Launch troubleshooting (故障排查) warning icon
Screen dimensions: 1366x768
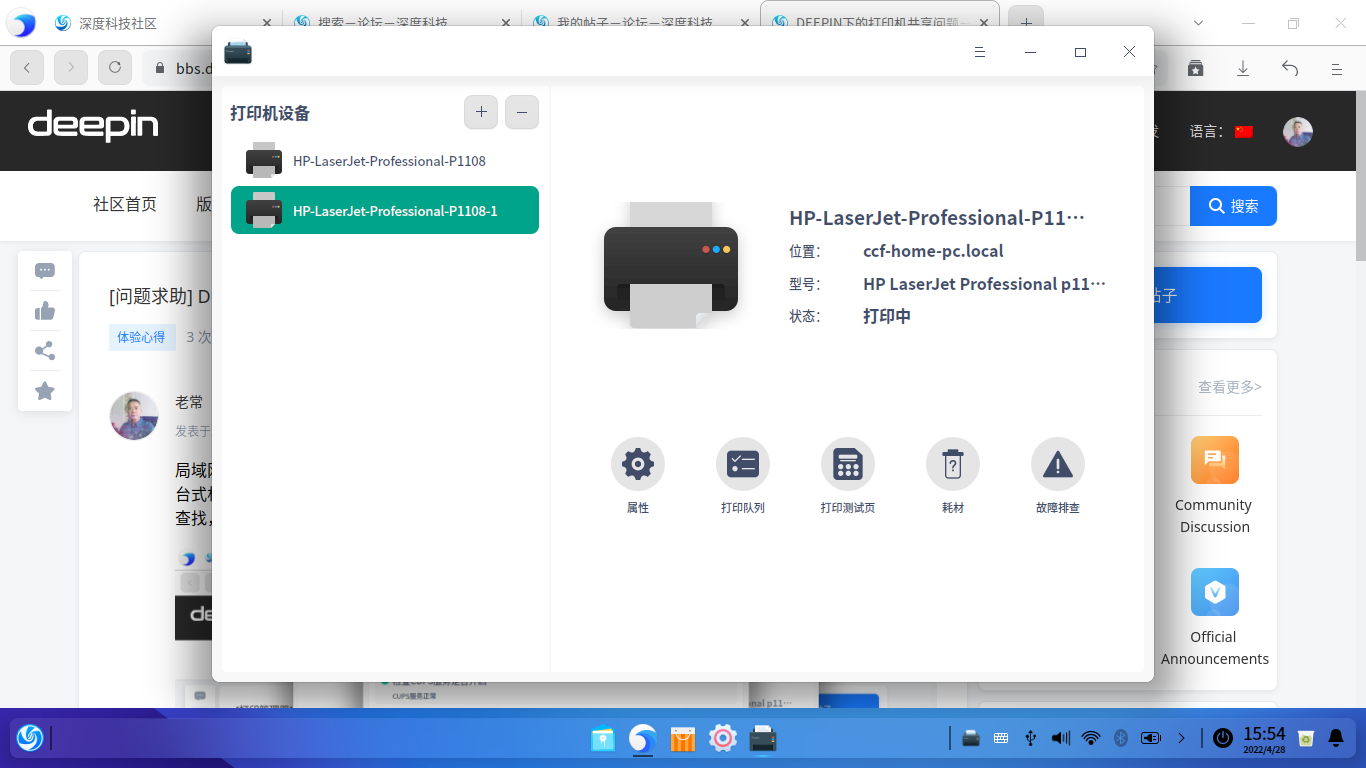[x=1058, y=464]
